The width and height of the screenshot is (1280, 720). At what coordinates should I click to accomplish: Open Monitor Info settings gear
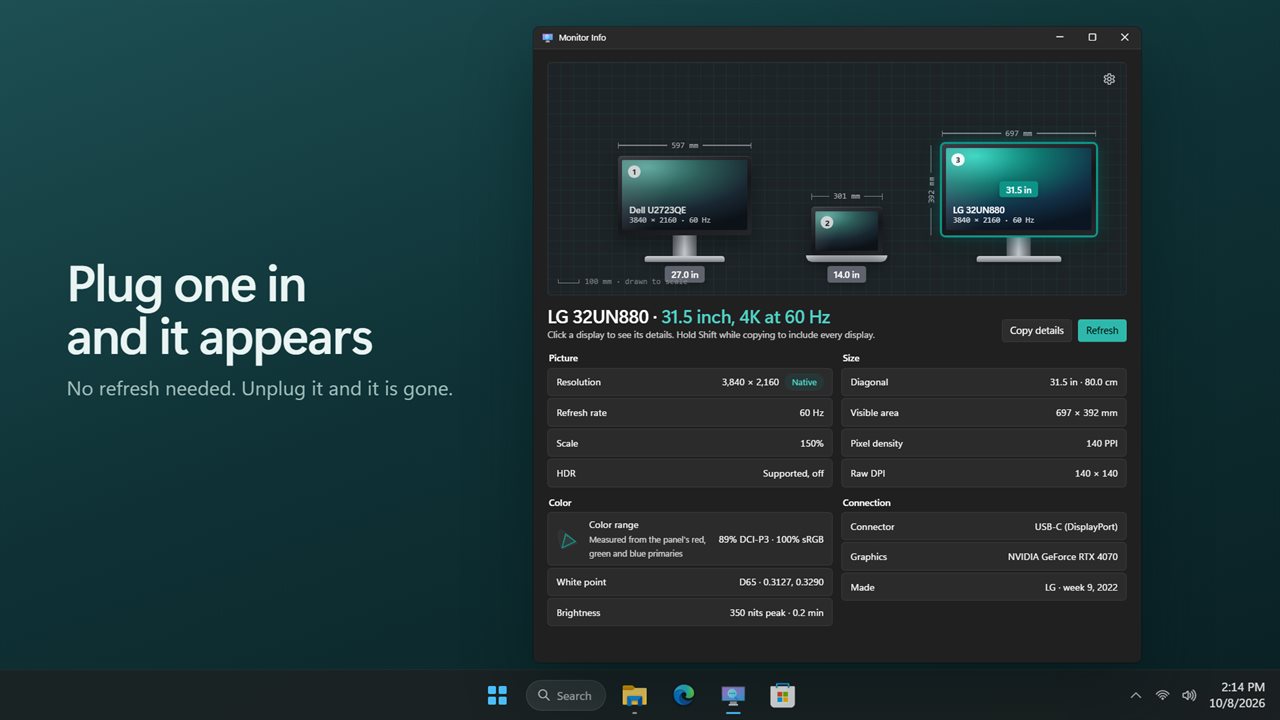1109,79
